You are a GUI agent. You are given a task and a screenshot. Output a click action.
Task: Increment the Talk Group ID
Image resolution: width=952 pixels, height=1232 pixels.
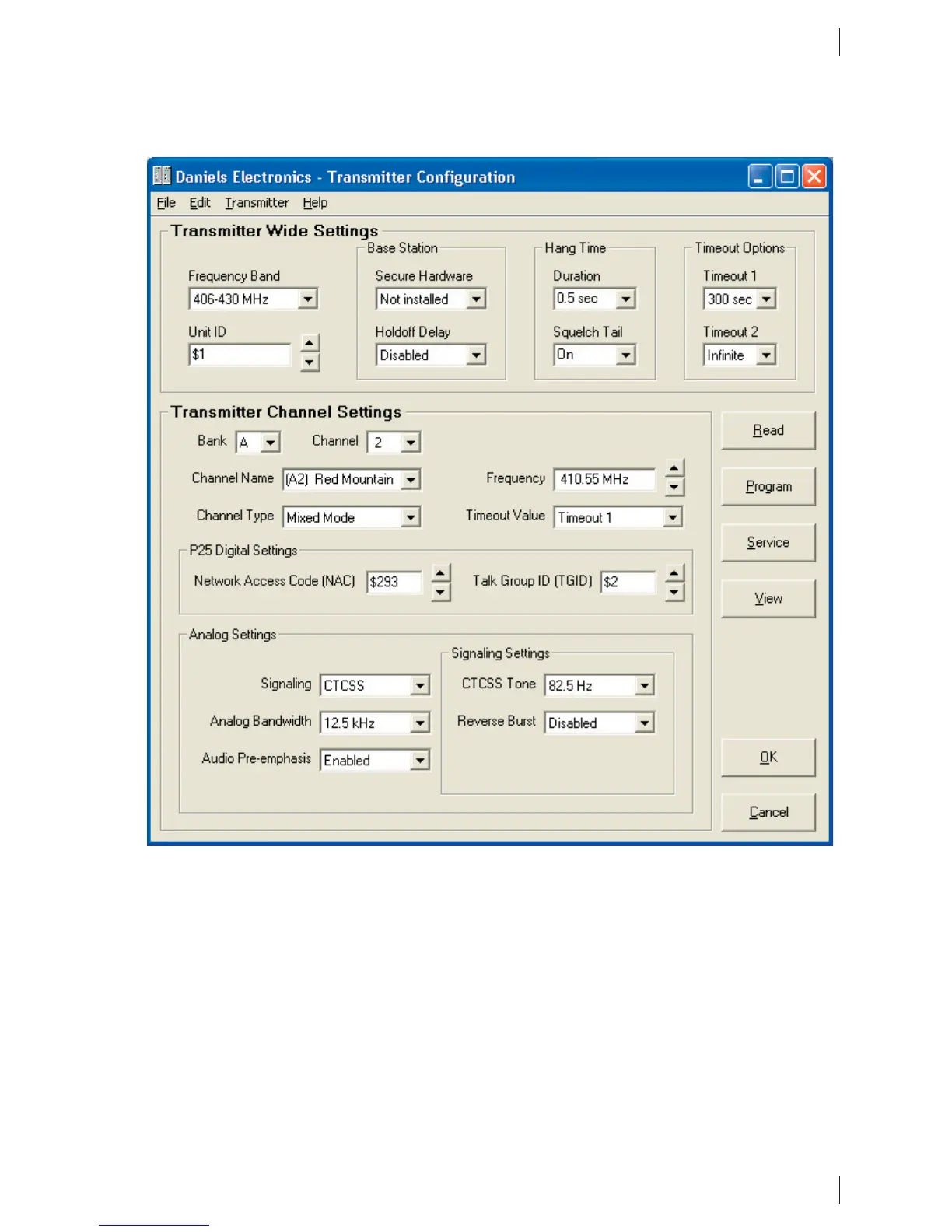pyautogui.click(x=674, y=573)
